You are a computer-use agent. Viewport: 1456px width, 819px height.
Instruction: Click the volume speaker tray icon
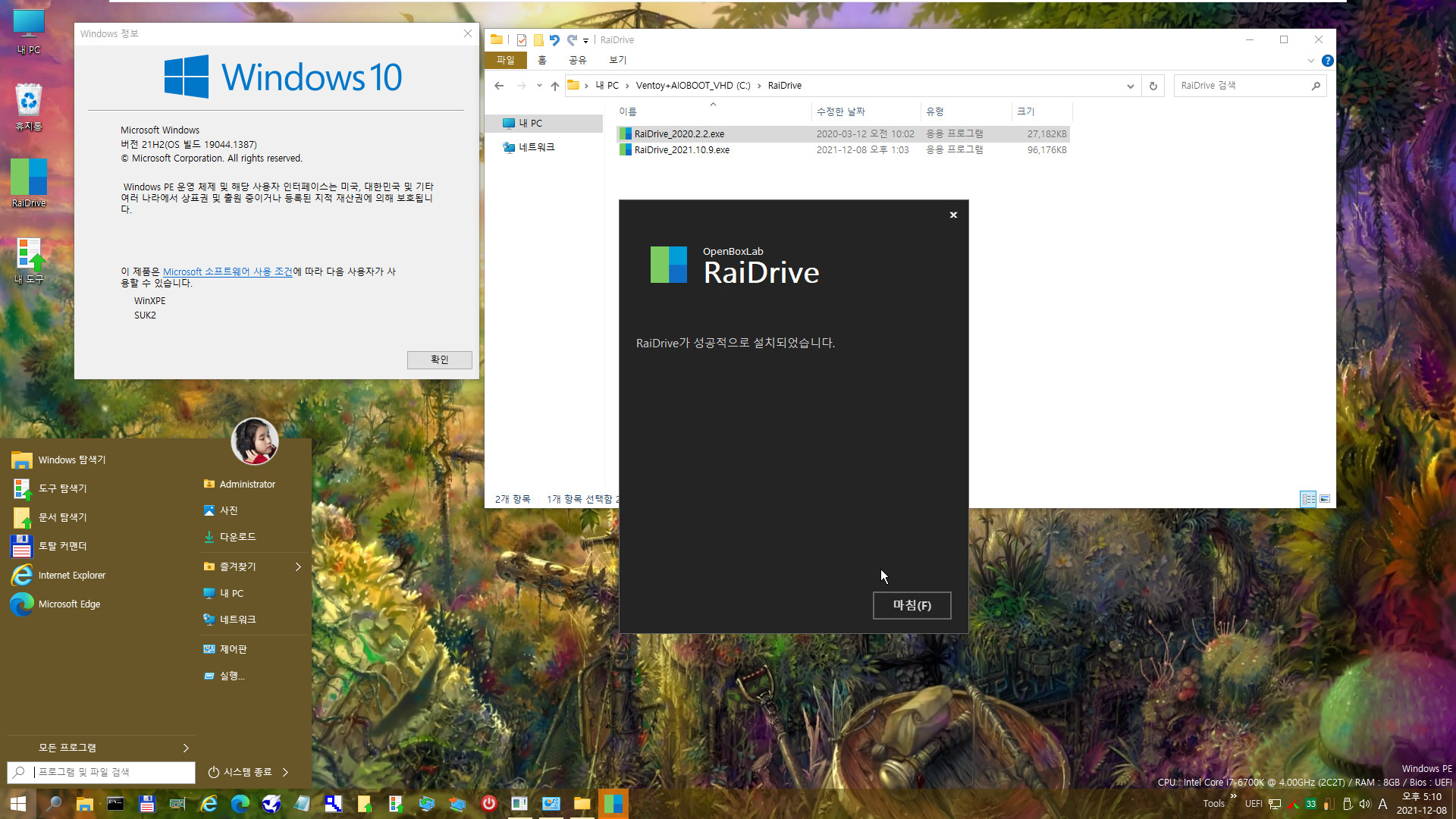pyautogui.click(x=1364, y=804)
